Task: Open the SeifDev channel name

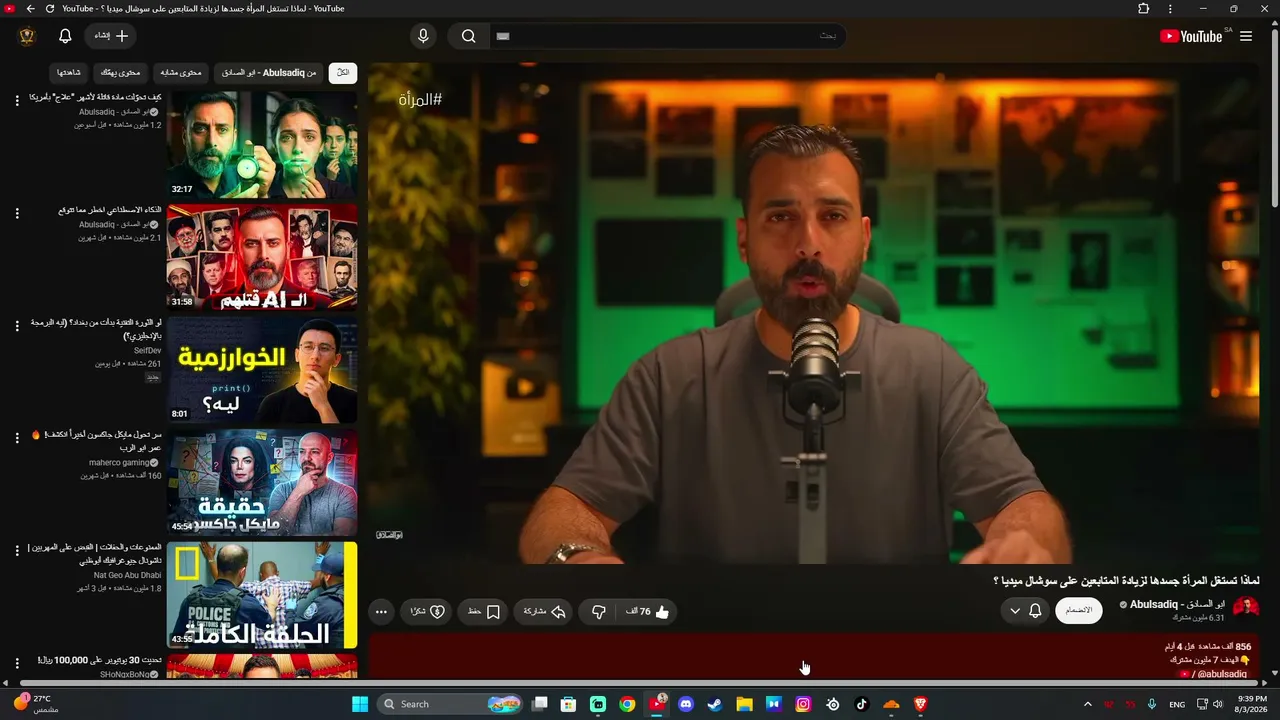Action: pos(147,351)
